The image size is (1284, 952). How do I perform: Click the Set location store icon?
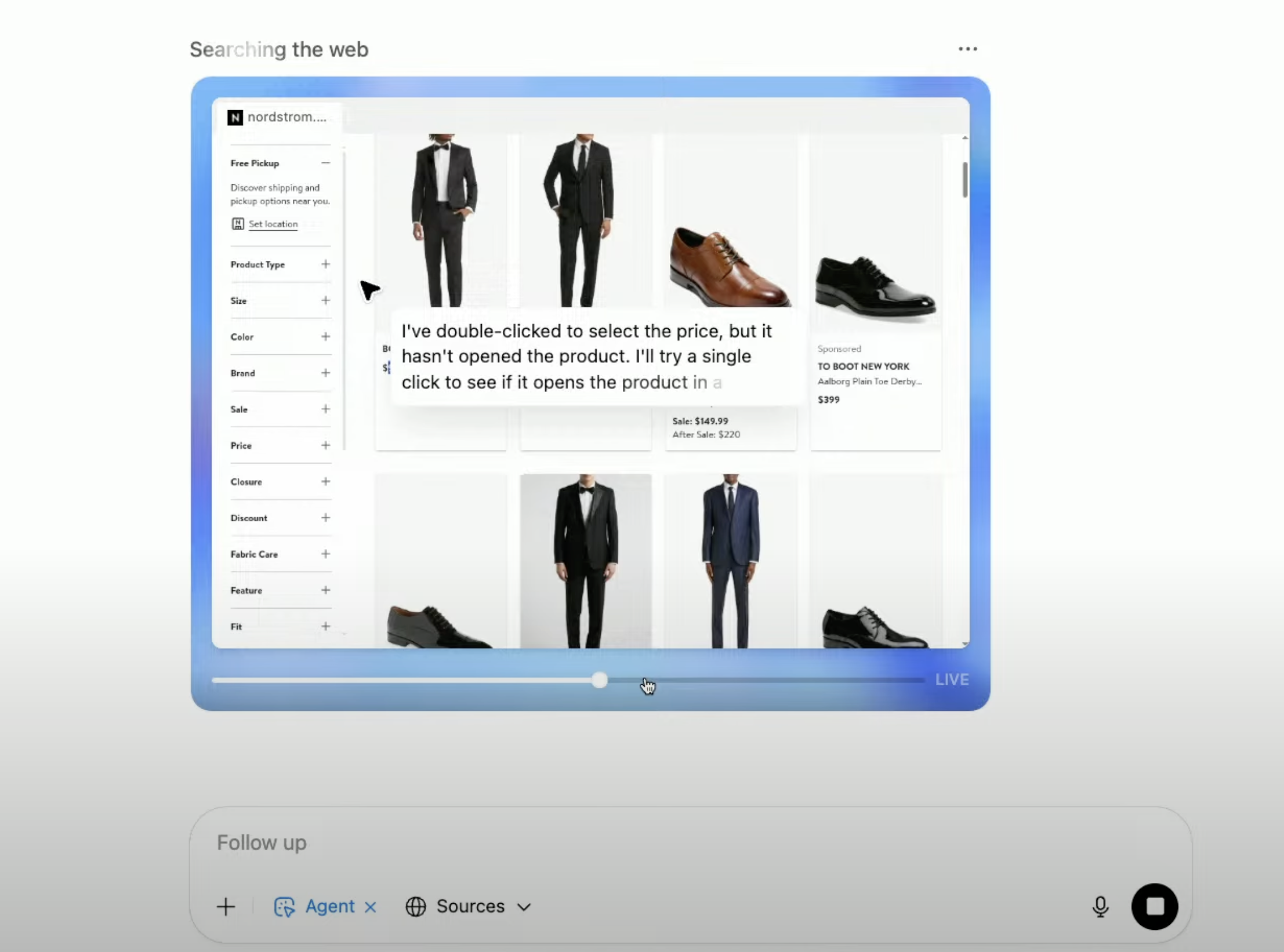(x=238, y=224)
